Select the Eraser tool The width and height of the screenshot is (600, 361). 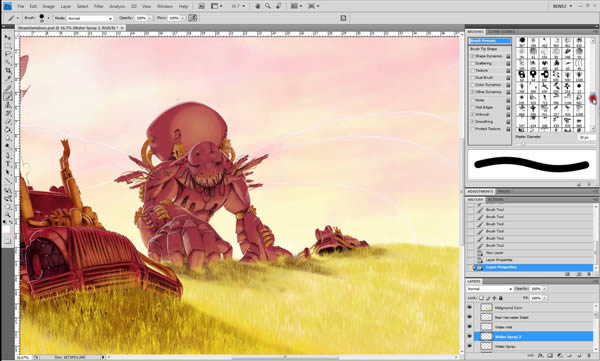click(x=8, y=122)
